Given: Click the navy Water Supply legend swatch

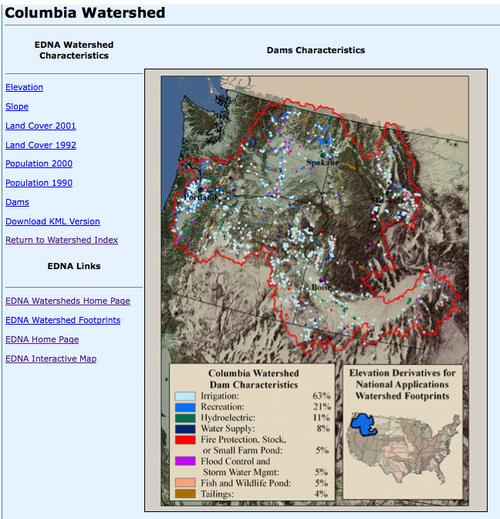Looking at the screenshot, I should pyautogui.click(x=185, y=429).
